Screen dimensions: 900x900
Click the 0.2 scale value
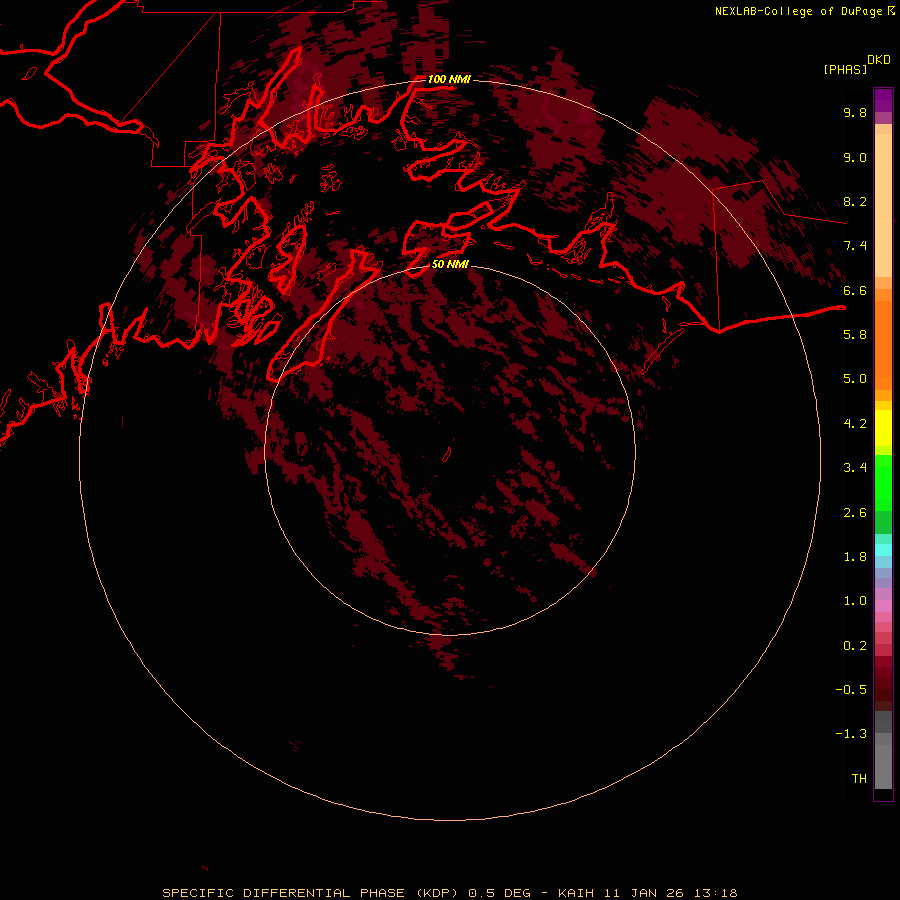tap(855, 646)
